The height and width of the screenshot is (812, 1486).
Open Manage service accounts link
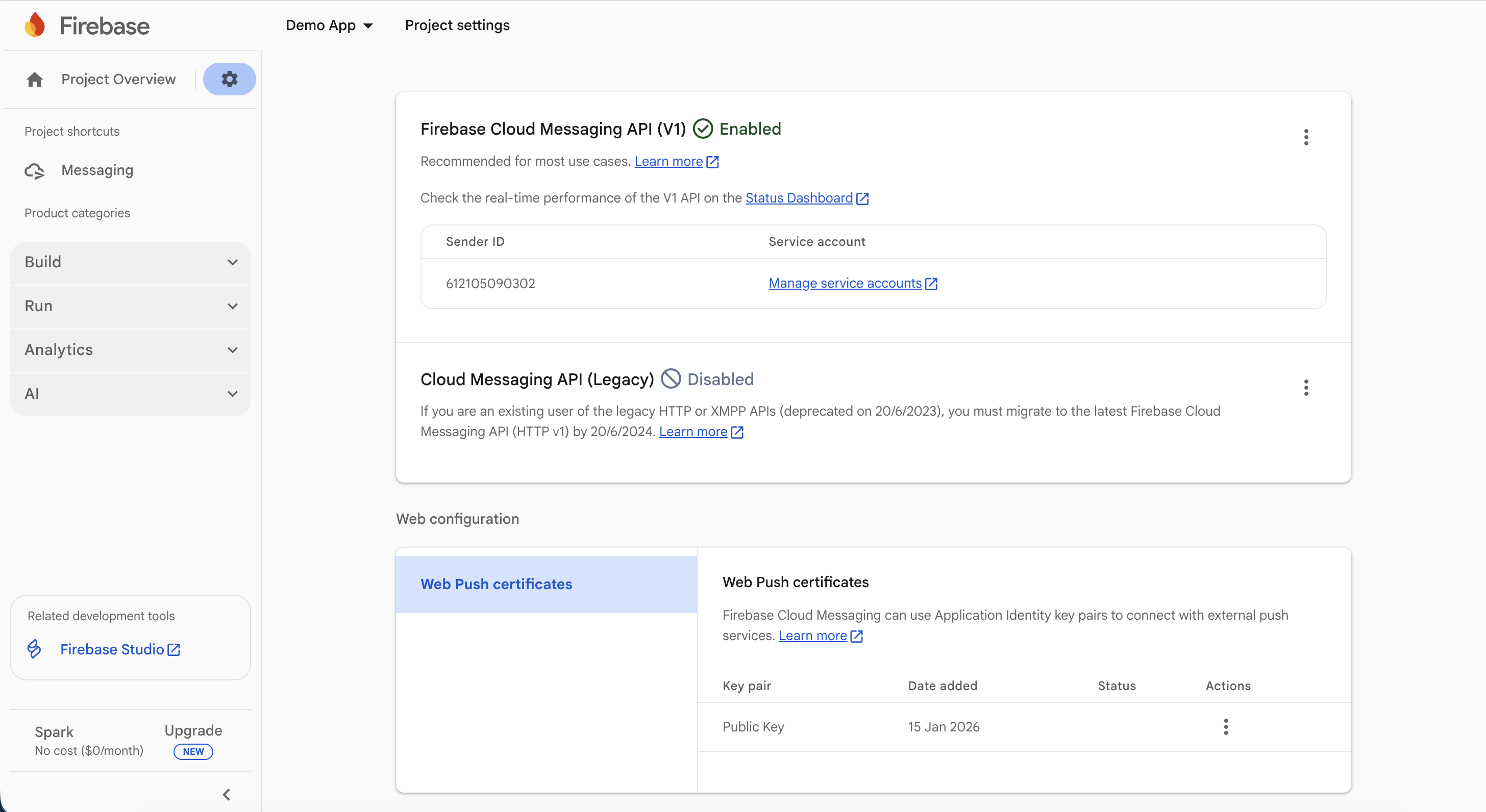(x=846, y=283)
